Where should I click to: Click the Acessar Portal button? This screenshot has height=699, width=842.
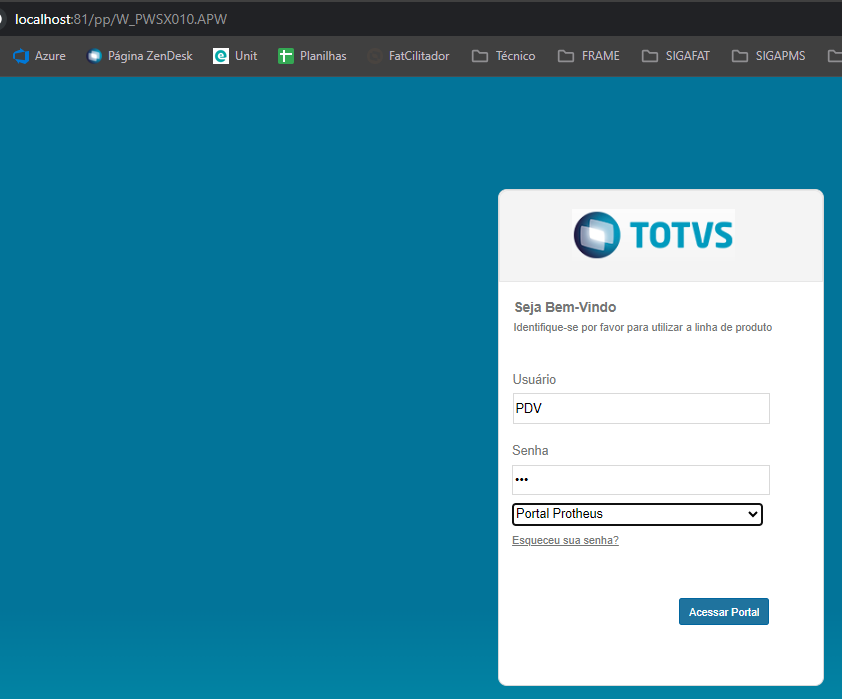[x=724, y=611]
